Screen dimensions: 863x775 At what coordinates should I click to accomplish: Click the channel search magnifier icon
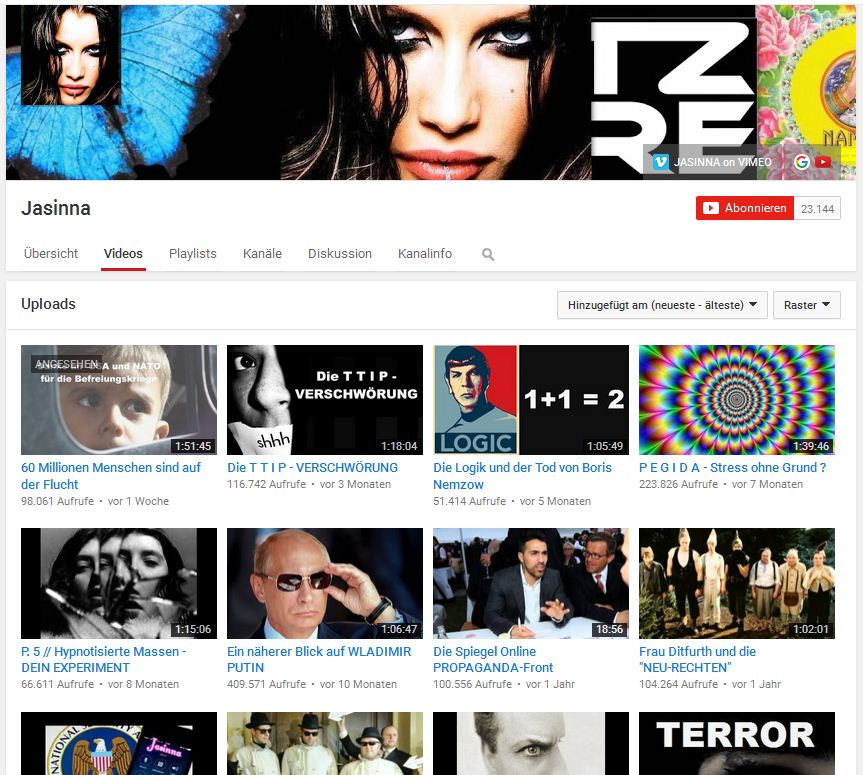tap(488, 255)
